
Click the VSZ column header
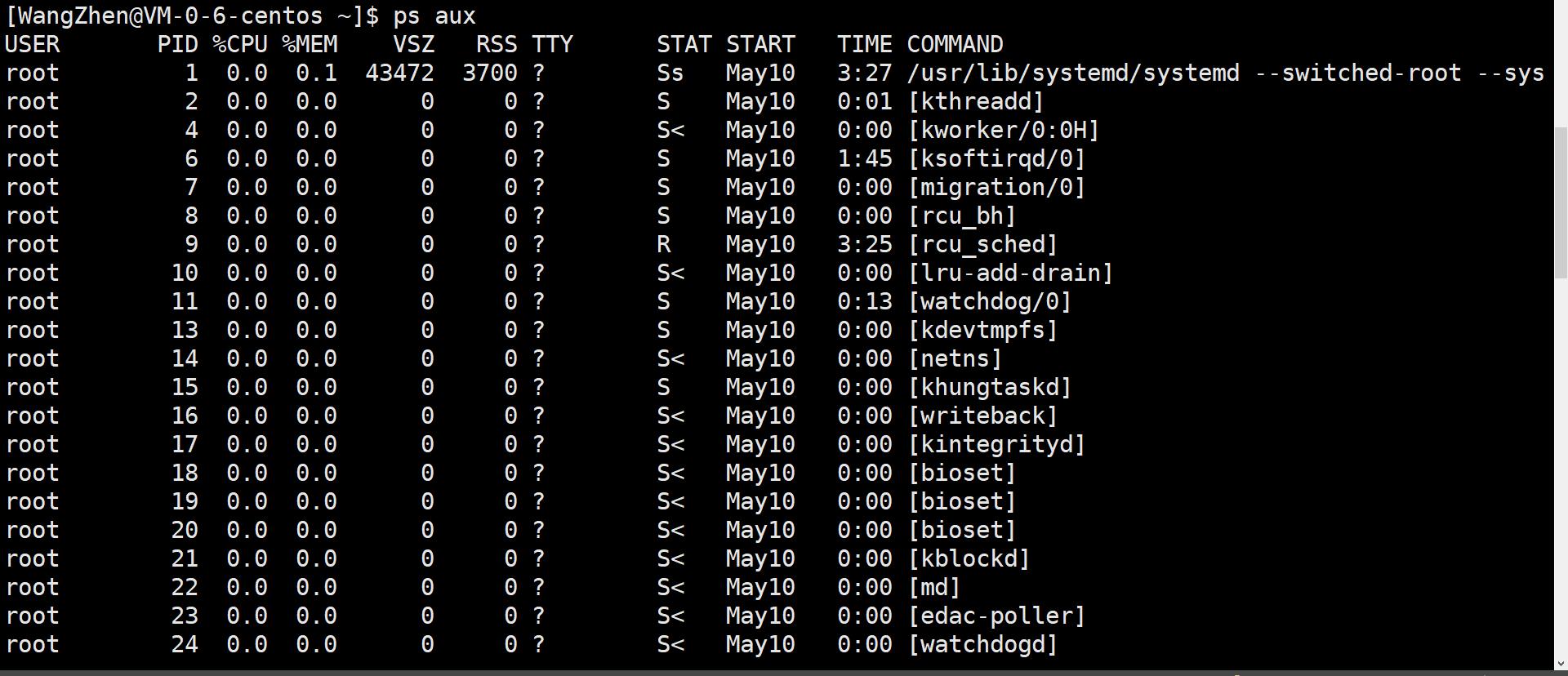tap(414, 44)
